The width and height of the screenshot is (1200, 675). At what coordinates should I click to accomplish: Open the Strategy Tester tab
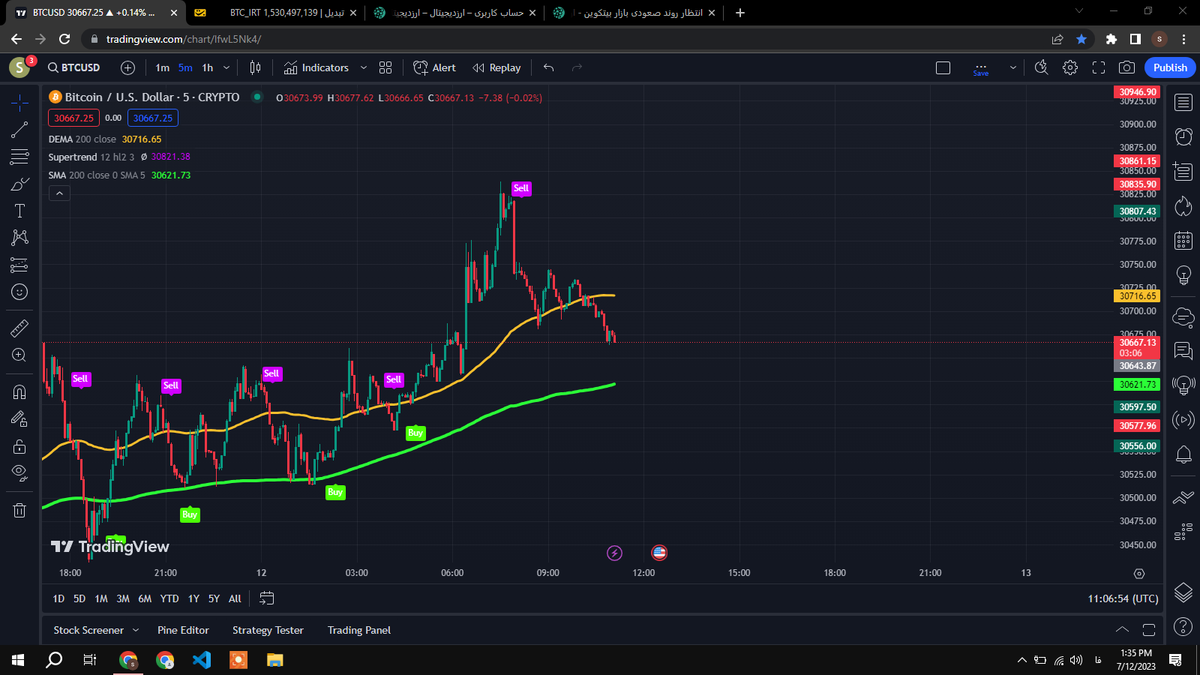click(x=267, y=630)
